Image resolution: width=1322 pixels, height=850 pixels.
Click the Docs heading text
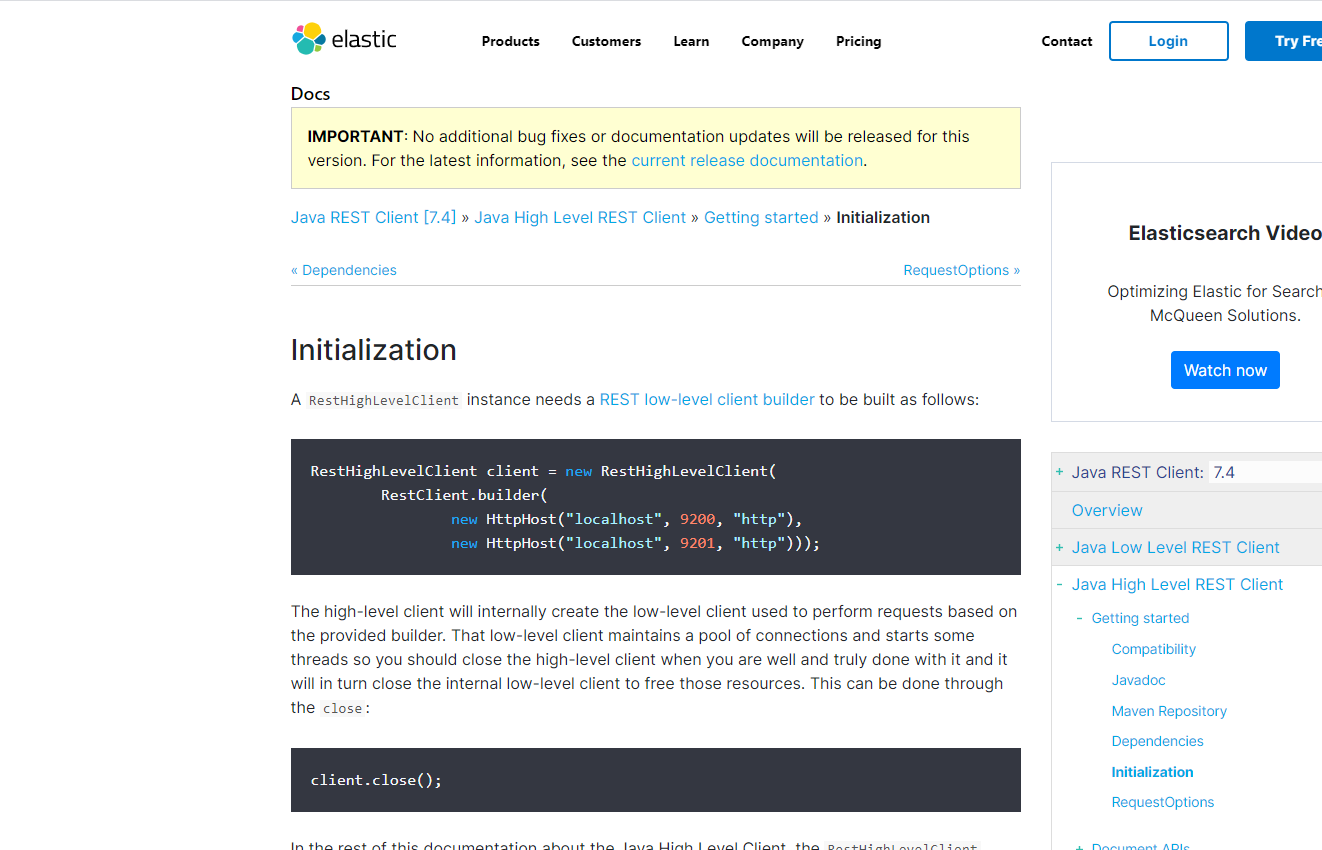tap(311, 94)
